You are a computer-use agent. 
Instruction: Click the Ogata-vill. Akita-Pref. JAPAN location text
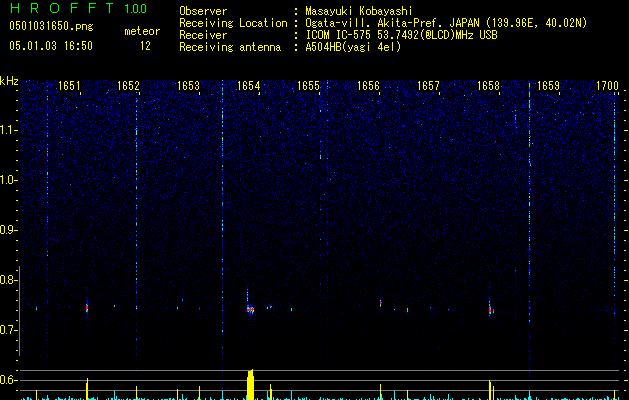pyautogui.click(x=446, y=23)
